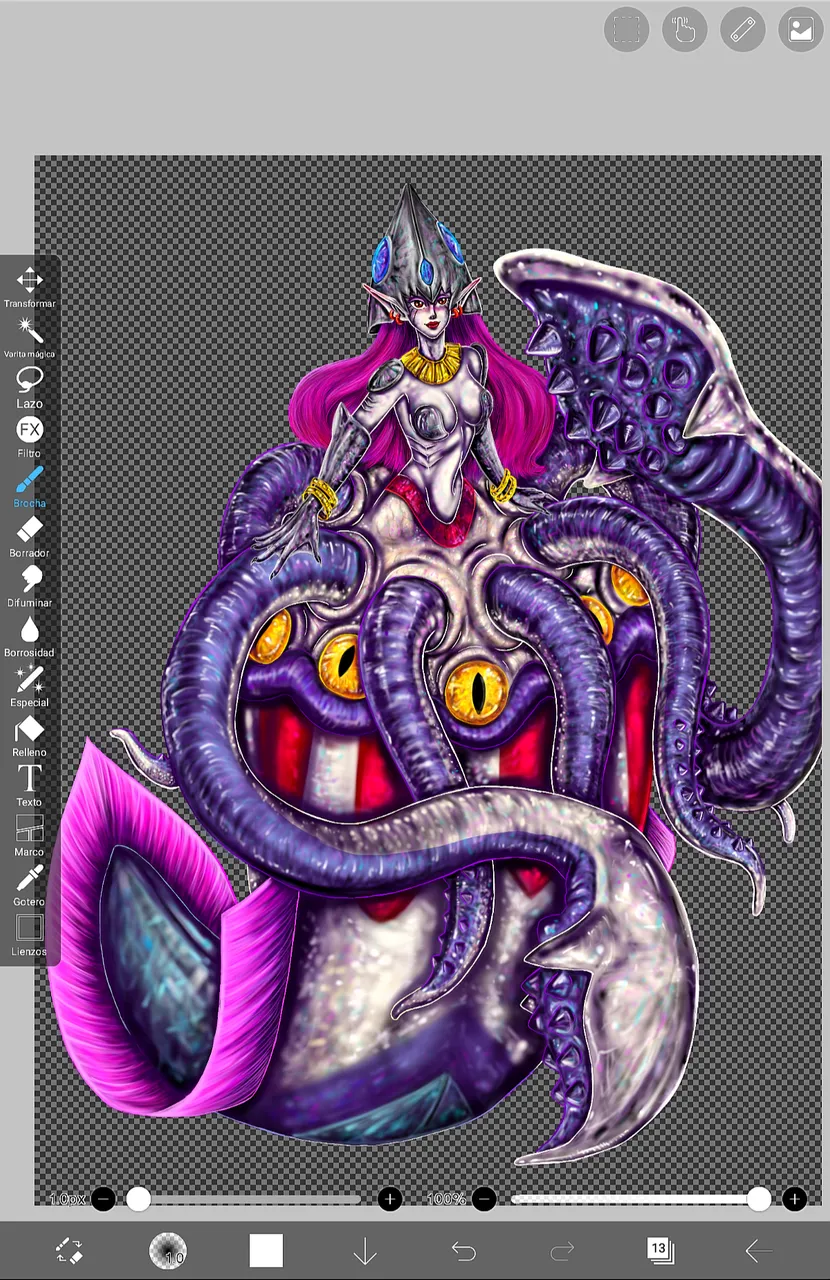The image size is (830, 1280).
Task: Redo the last undone action
Action: point(562,1250)
